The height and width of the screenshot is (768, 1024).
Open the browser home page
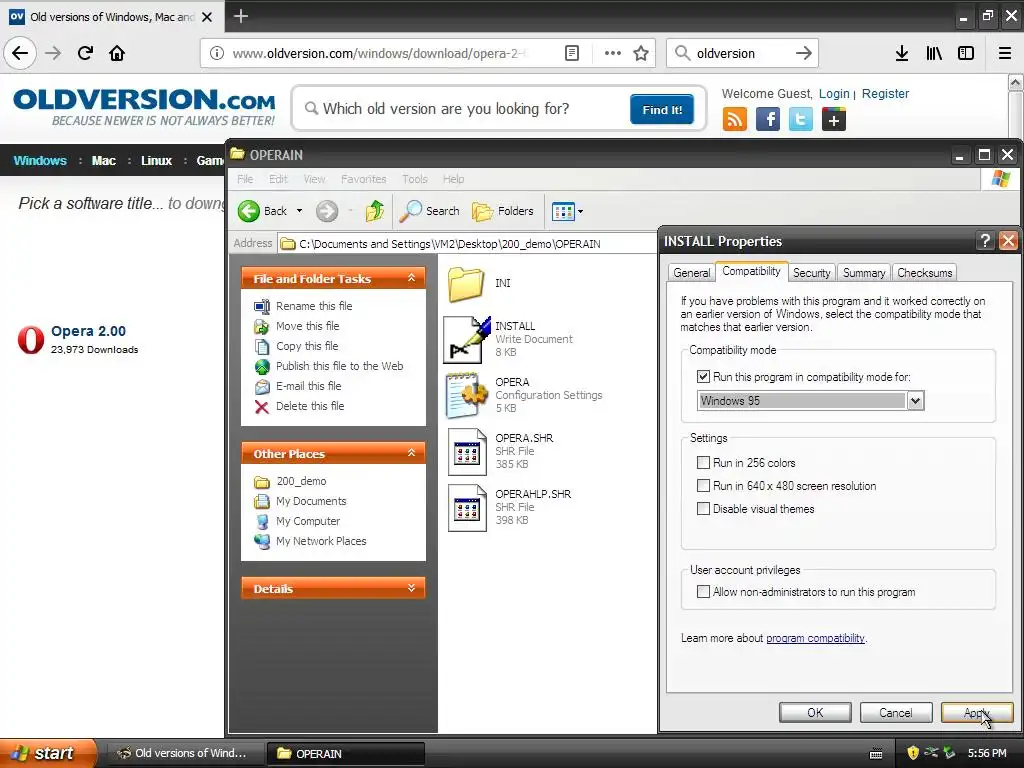(x=117, y=53)
